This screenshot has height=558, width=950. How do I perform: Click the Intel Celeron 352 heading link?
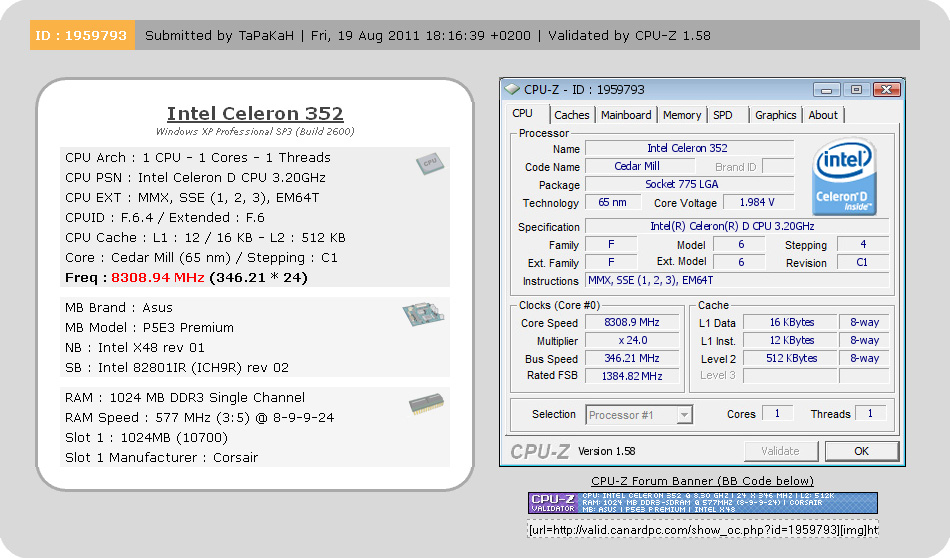(x=255, y=113)
